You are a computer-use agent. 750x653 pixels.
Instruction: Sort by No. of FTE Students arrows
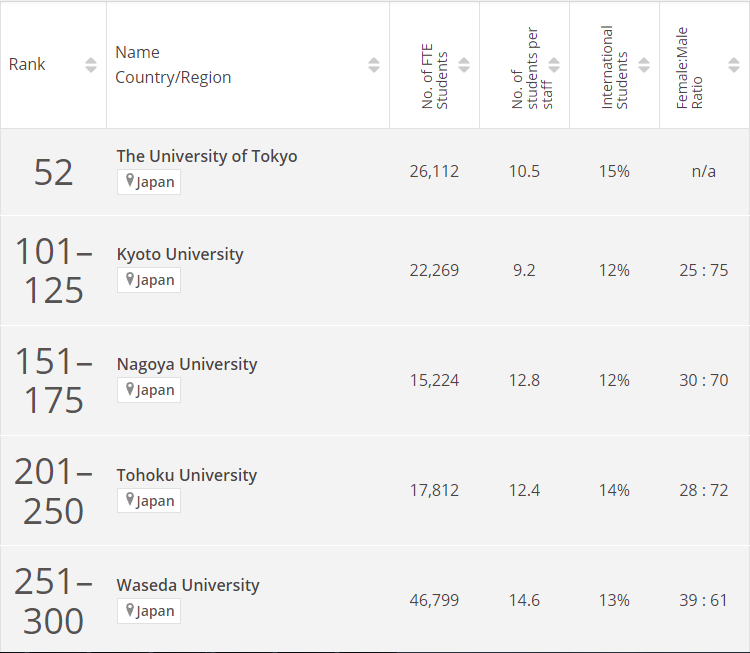(464, 65)
